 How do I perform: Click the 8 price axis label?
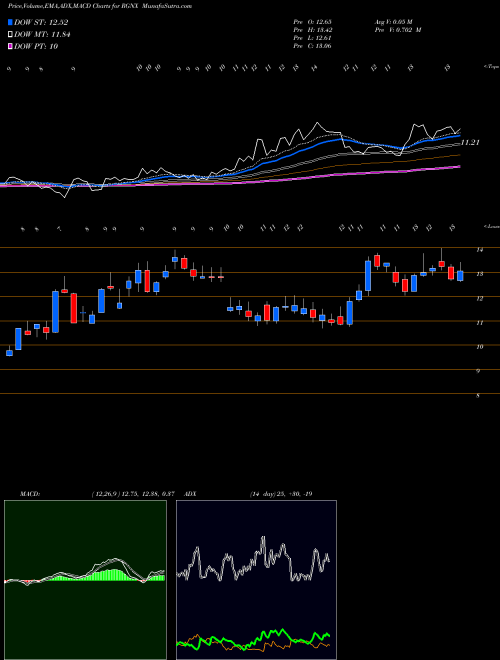478,396
